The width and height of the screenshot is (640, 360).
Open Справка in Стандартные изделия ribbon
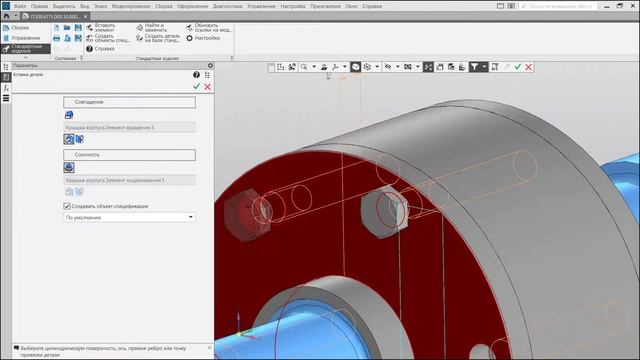pos(100,49)
